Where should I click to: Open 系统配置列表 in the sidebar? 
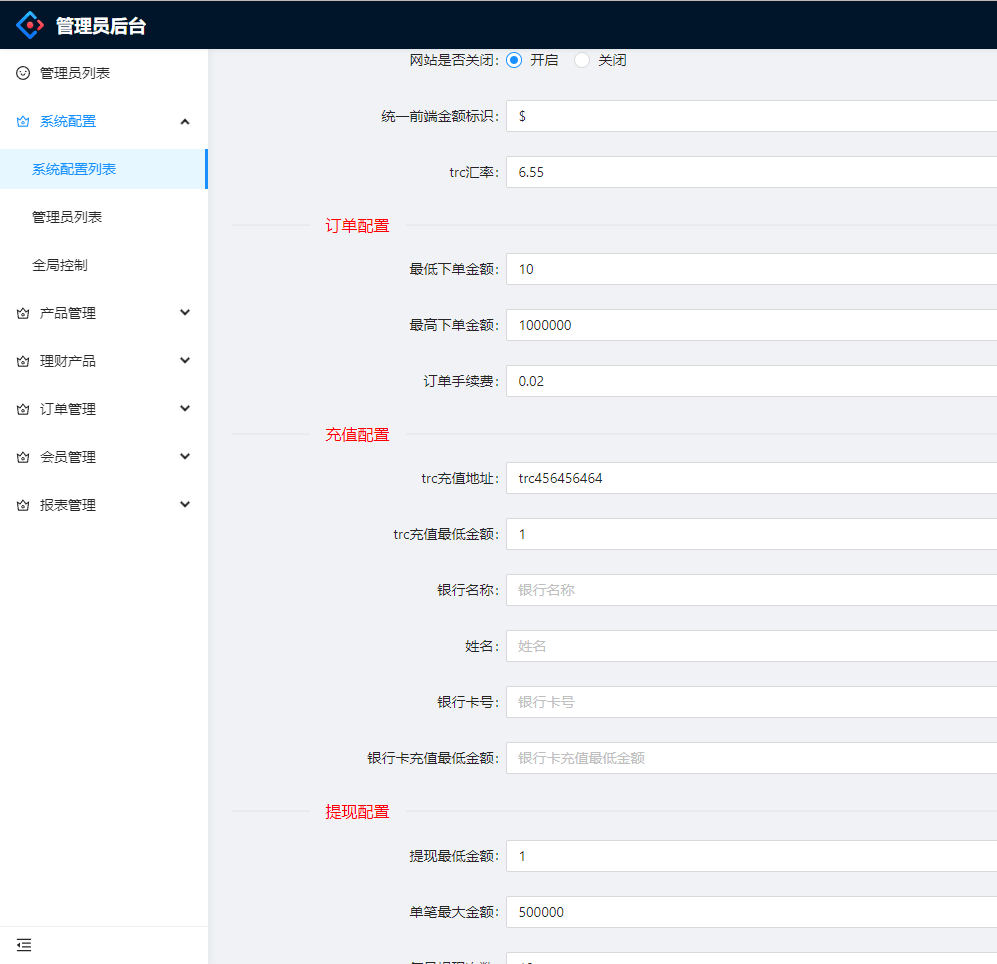(x=74, y=169)
